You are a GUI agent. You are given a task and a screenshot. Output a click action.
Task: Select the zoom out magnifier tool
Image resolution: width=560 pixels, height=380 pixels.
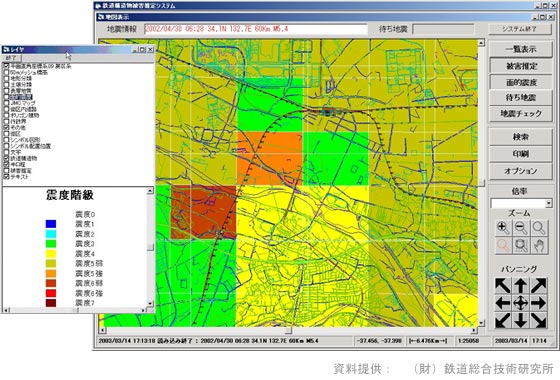click(521, 228)
